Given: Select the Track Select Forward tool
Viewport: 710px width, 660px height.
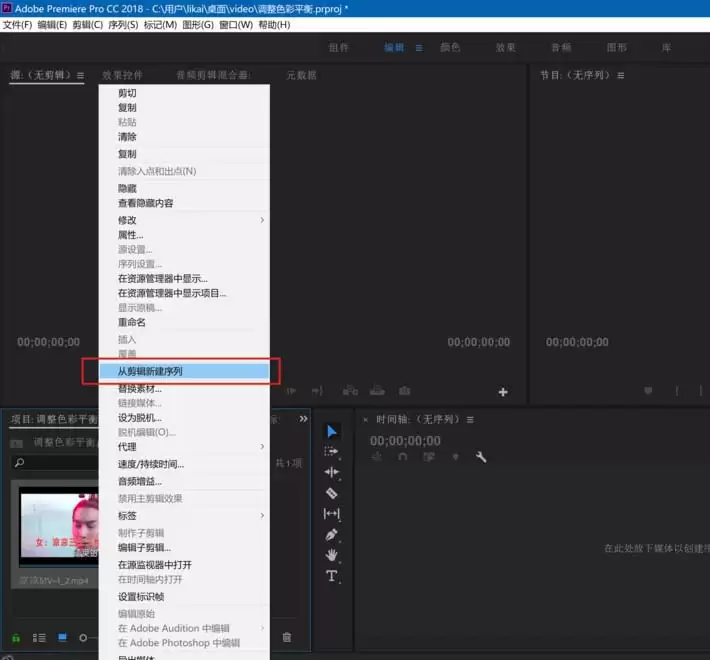Looking at the screenshot, I should 332,452.
